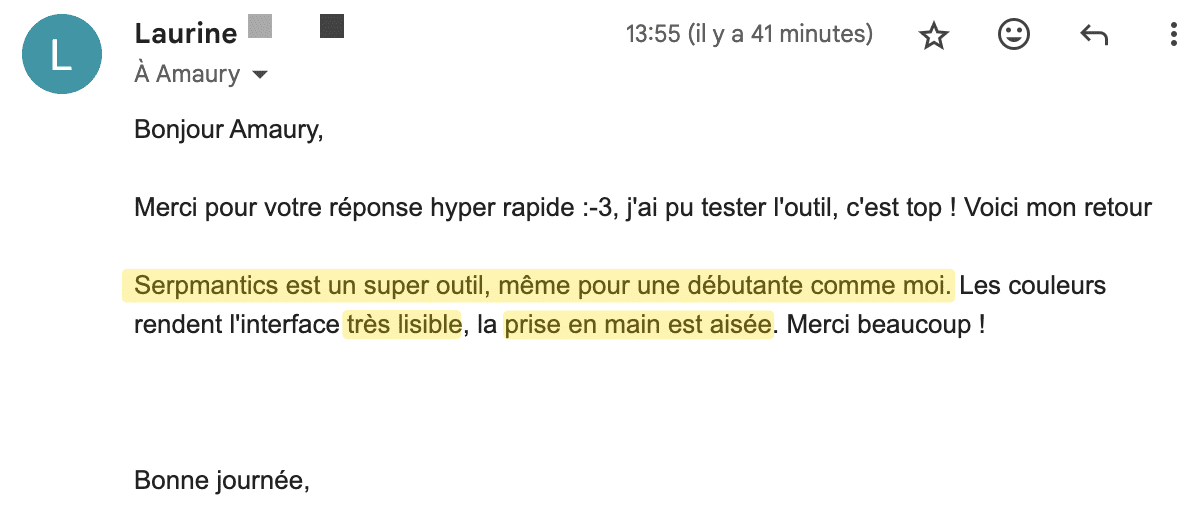Click the "Bonne journée," closing line
This screenshot has width=1200, height=522.
pos(222,481)
